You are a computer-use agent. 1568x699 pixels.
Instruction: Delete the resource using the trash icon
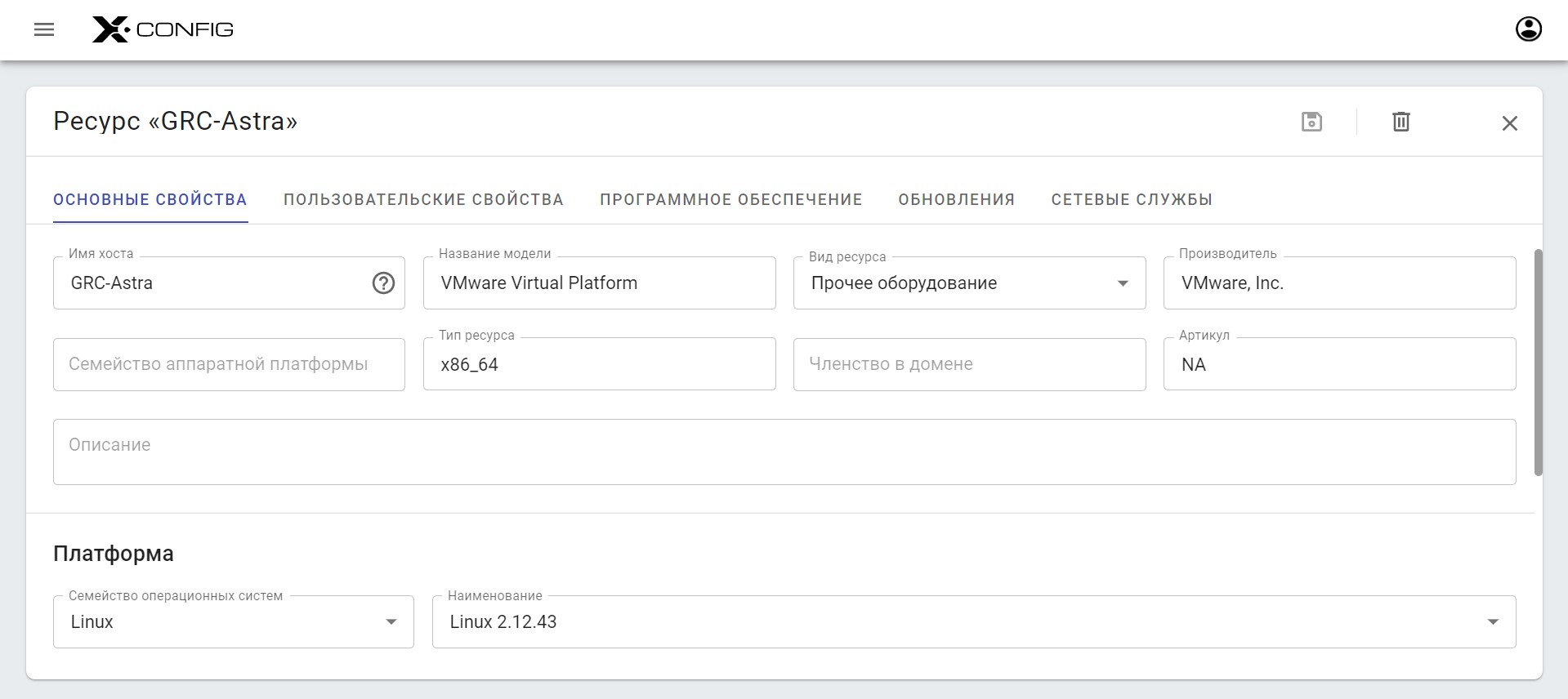tap(1400, 122)
